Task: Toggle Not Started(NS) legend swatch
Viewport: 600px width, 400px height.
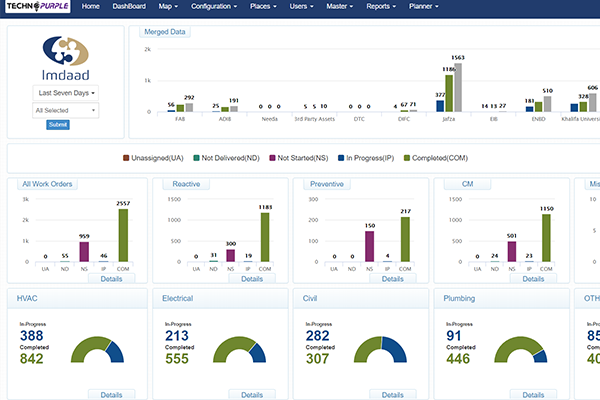Action: click(272, 158)
